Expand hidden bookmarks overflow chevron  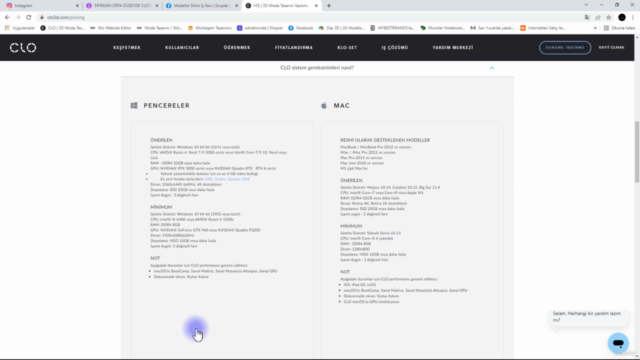(595, 28)
